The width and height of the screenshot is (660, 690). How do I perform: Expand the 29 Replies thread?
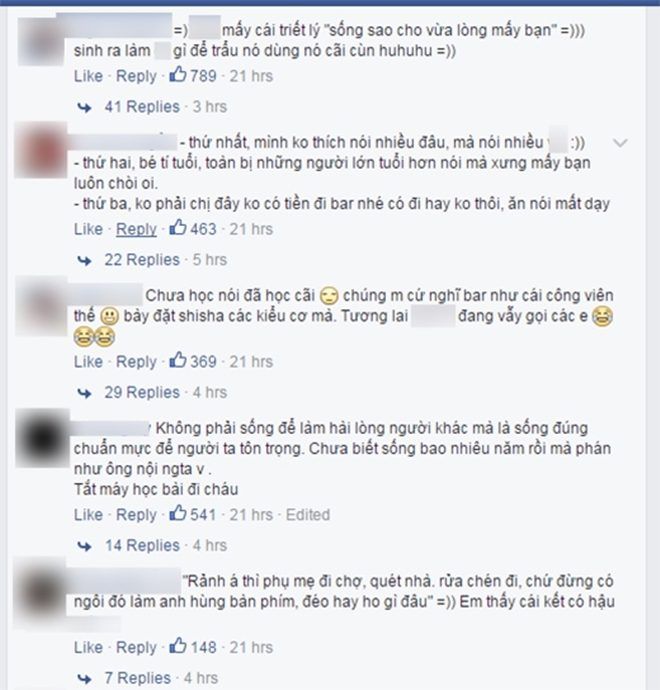(x=142, y=392)
